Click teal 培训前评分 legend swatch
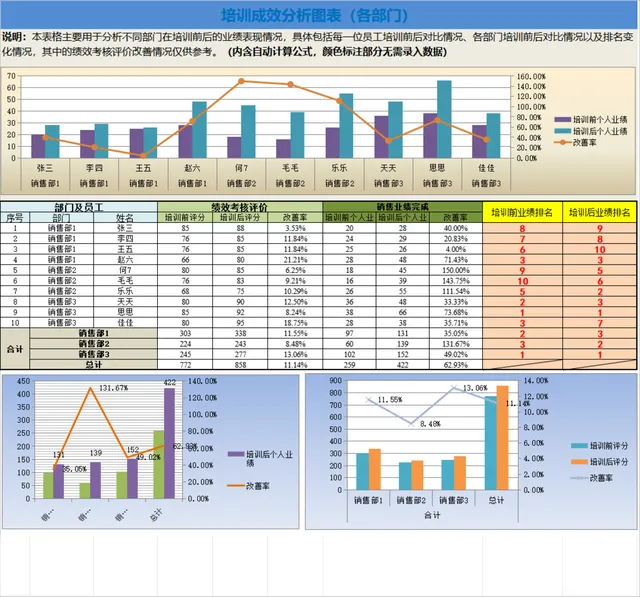 point(579,446)
